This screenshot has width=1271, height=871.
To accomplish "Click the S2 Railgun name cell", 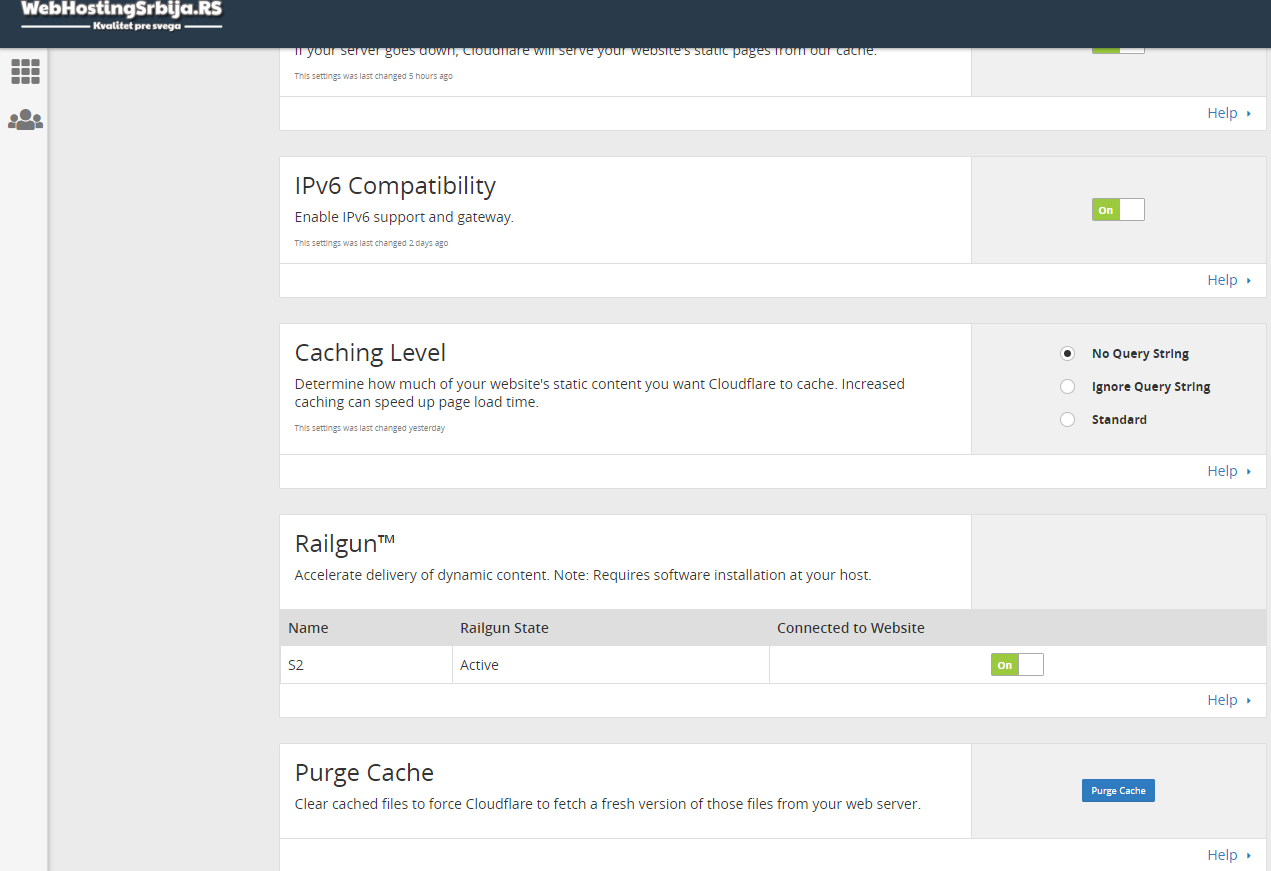I will point(366,665).
